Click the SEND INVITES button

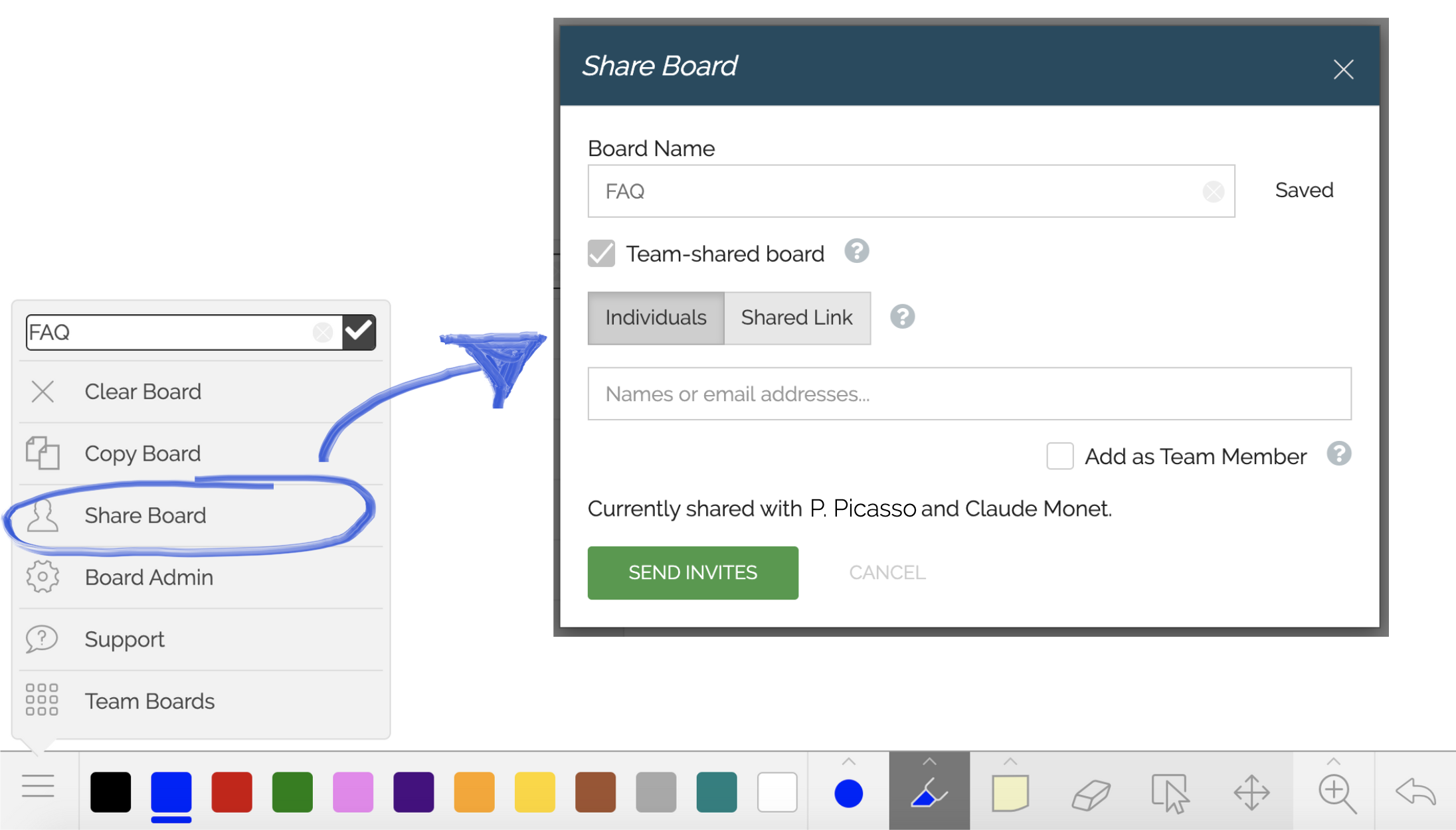pos(692,572)
